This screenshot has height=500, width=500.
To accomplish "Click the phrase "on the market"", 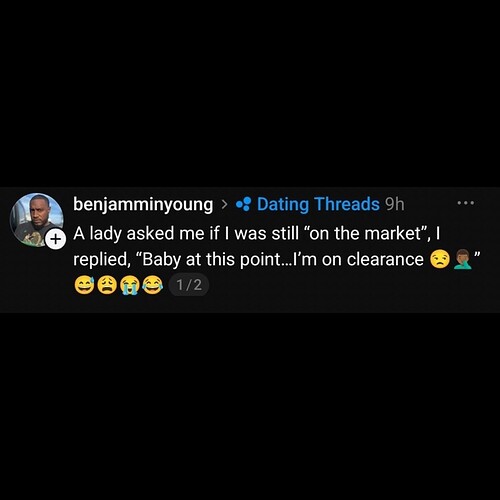I will pos(365,233).
